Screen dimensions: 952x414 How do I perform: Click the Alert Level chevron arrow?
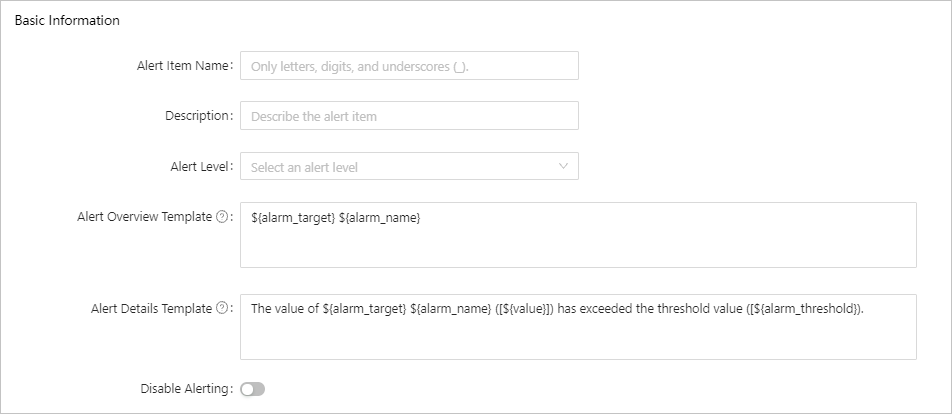tap(563, 166)
